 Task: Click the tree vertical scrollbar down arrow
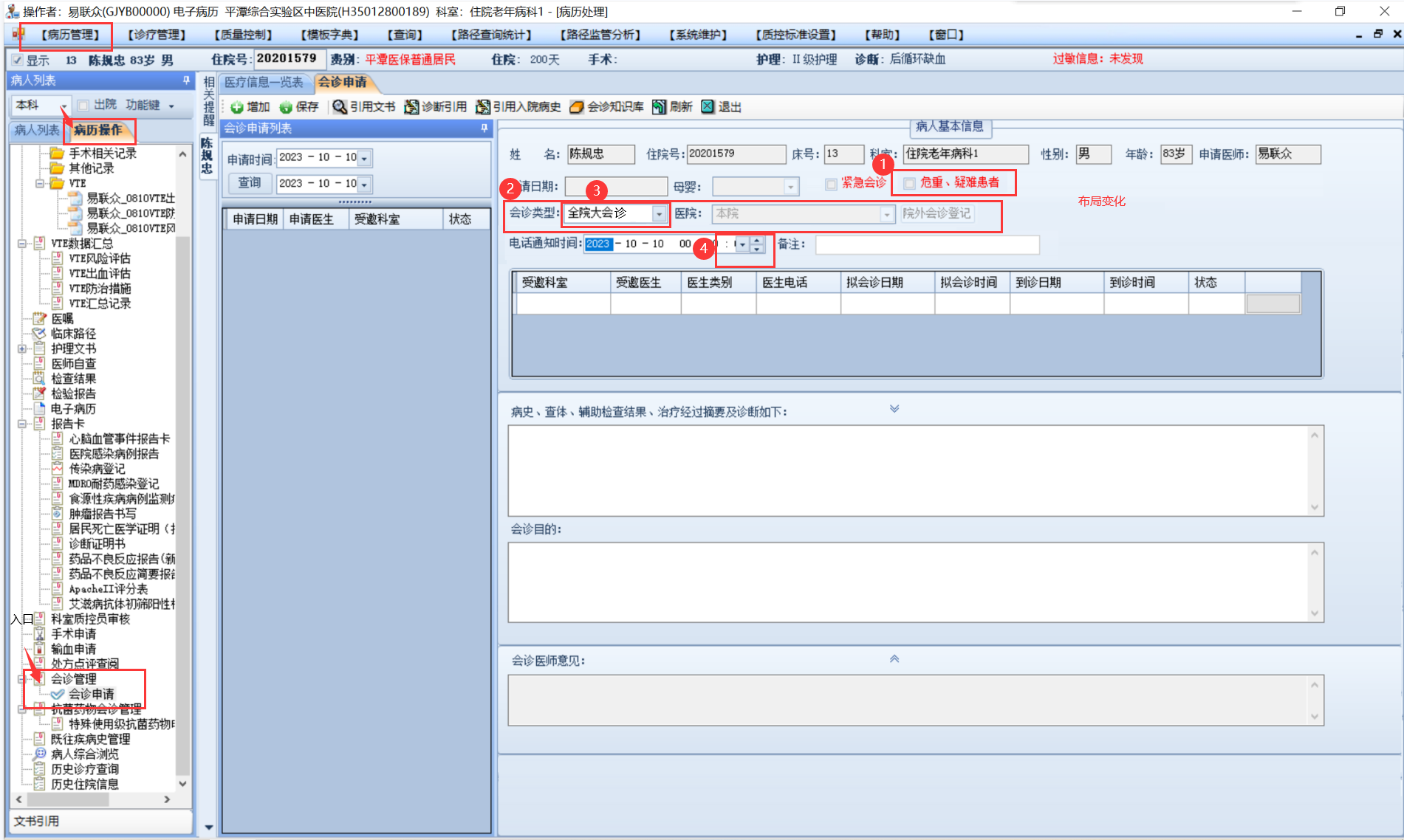pos(182,784)
